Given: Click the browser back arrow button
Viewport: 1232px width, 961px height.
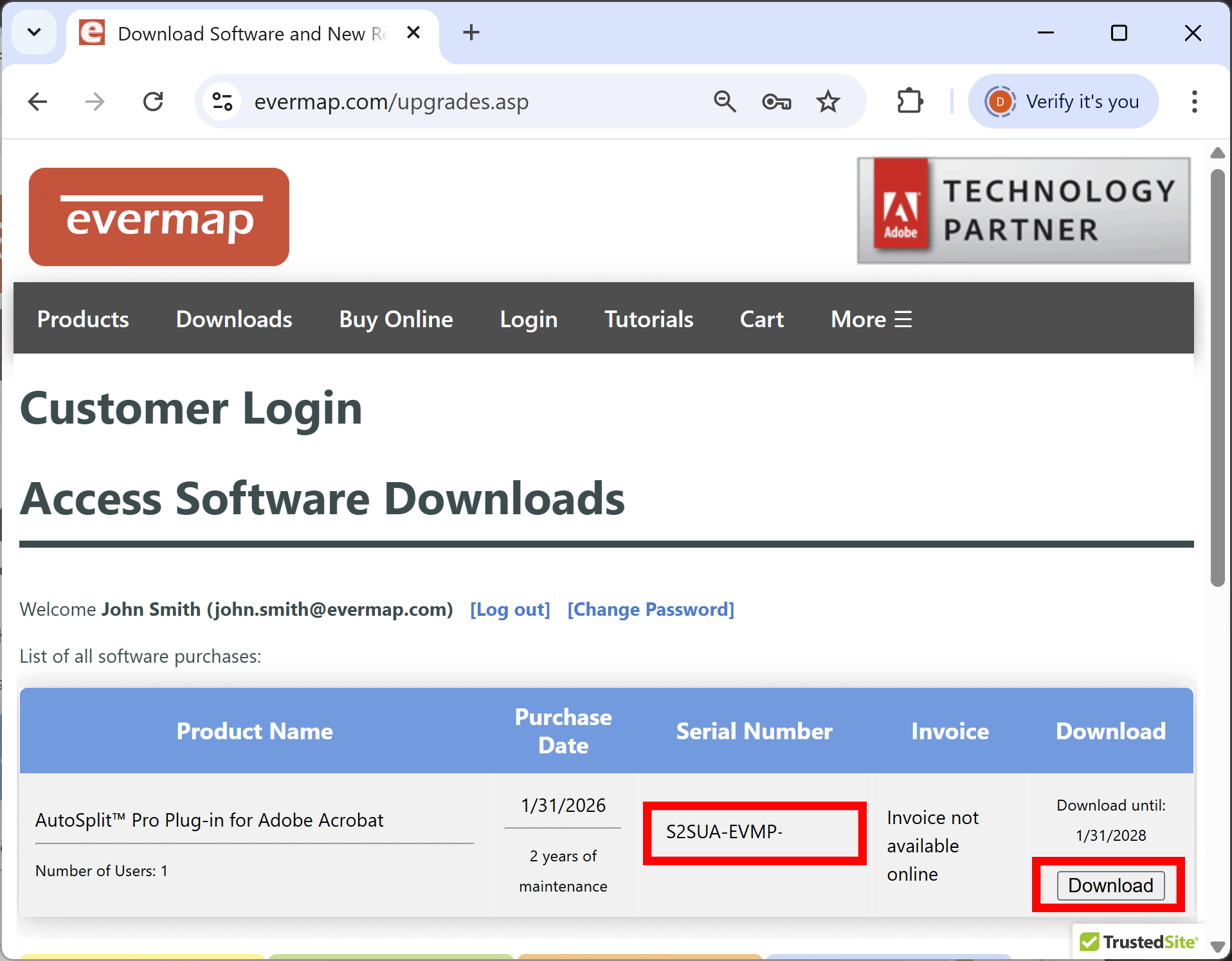Looking at the screenshot, I should click(x=38, y=102).
